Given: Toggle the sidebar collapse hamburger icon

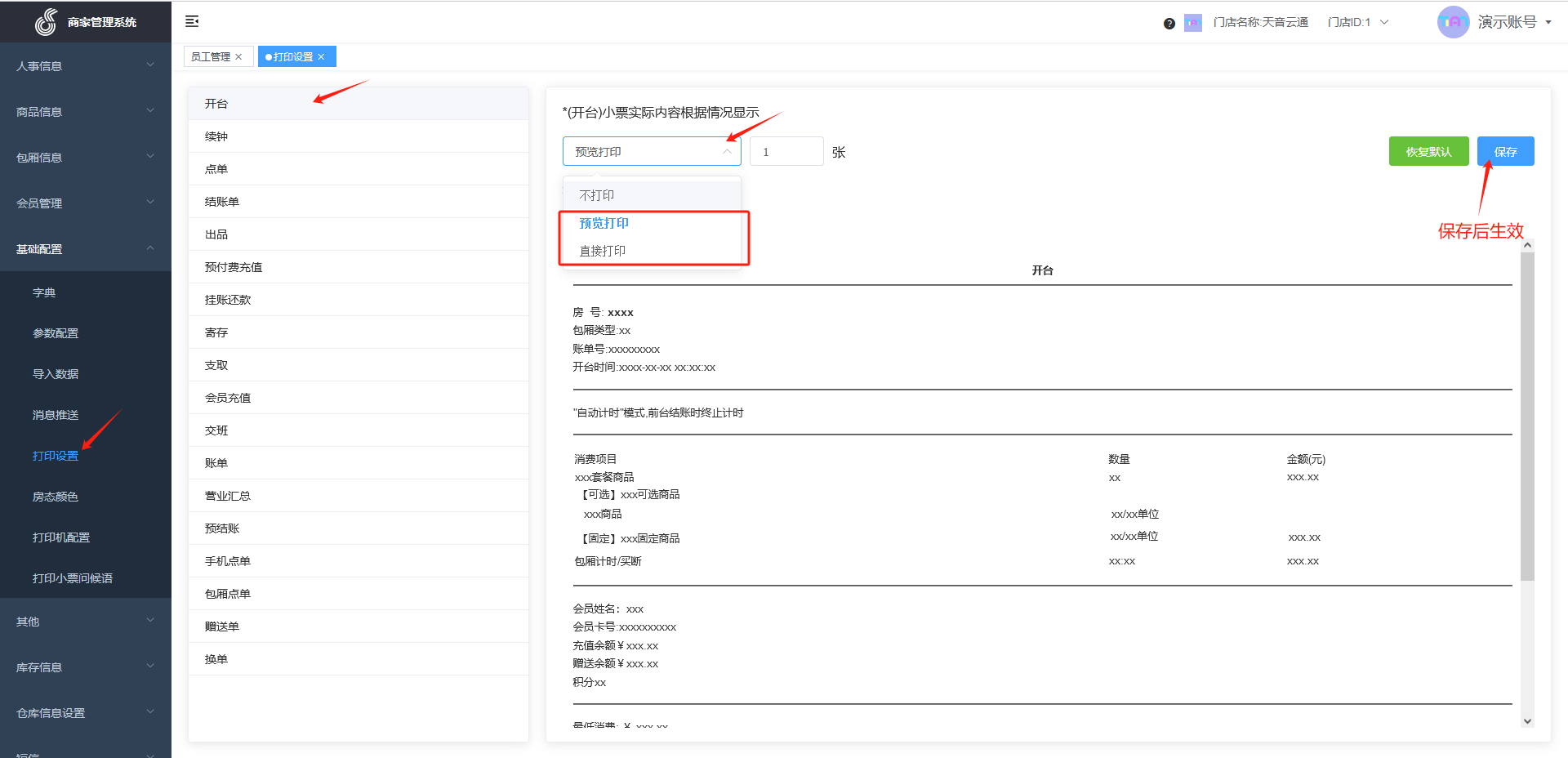Looking at the screenshot, I should pos(192,21).
